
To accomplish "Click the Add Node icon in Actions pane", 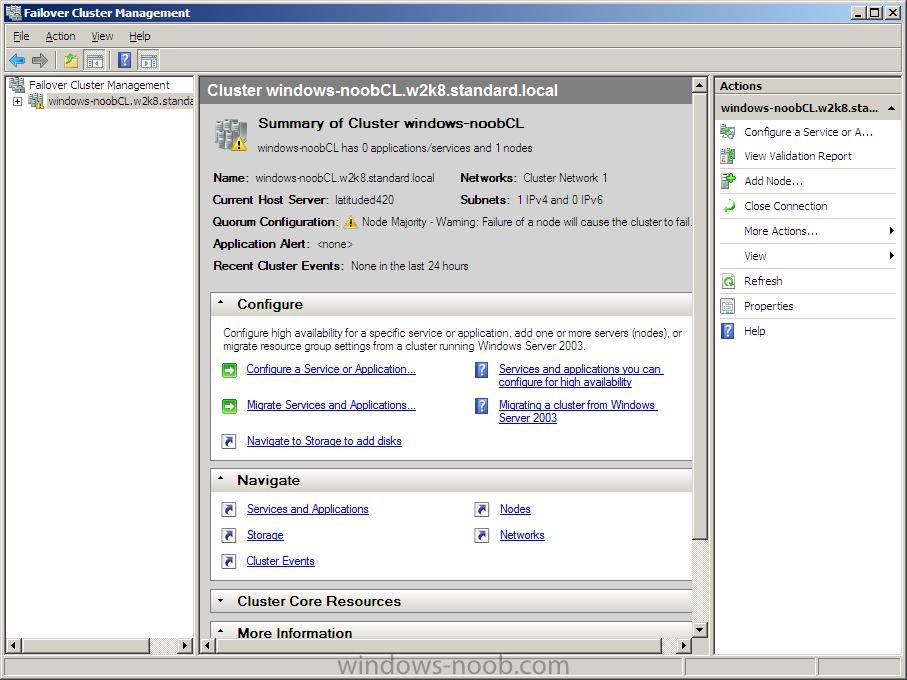I will 728,181.
